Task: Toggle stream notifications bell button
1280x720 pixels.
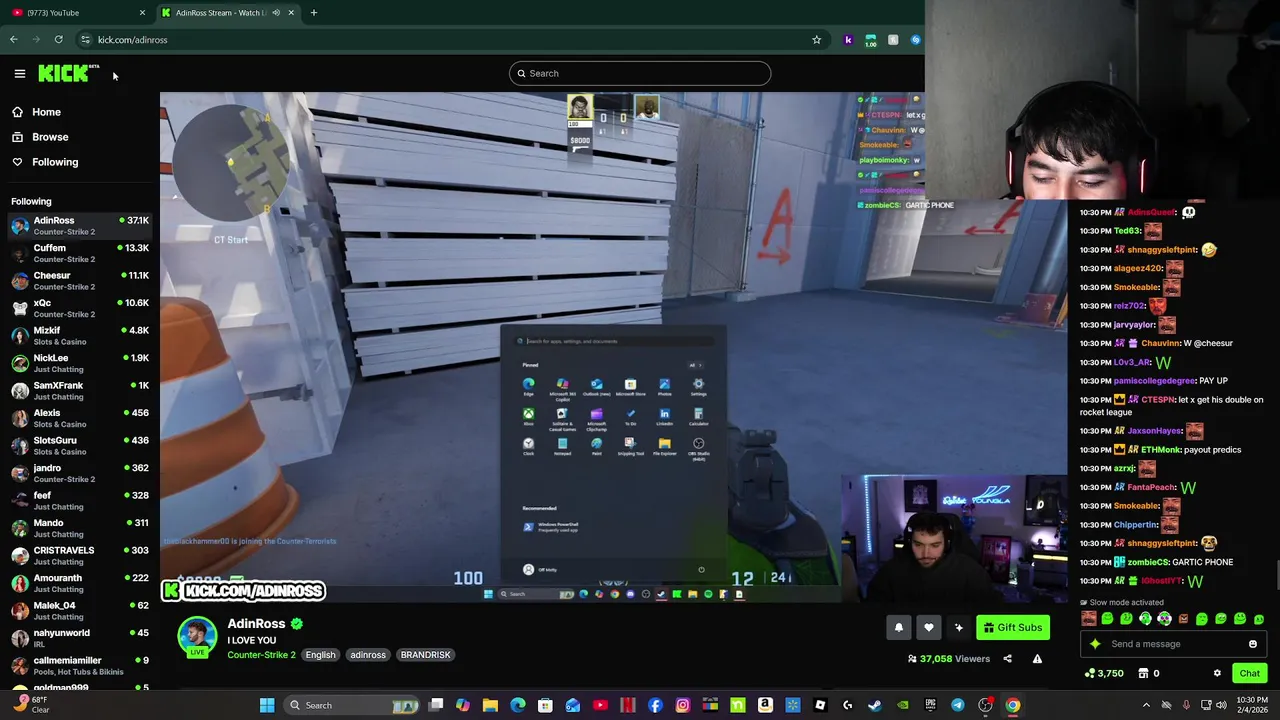Action: 898,627
